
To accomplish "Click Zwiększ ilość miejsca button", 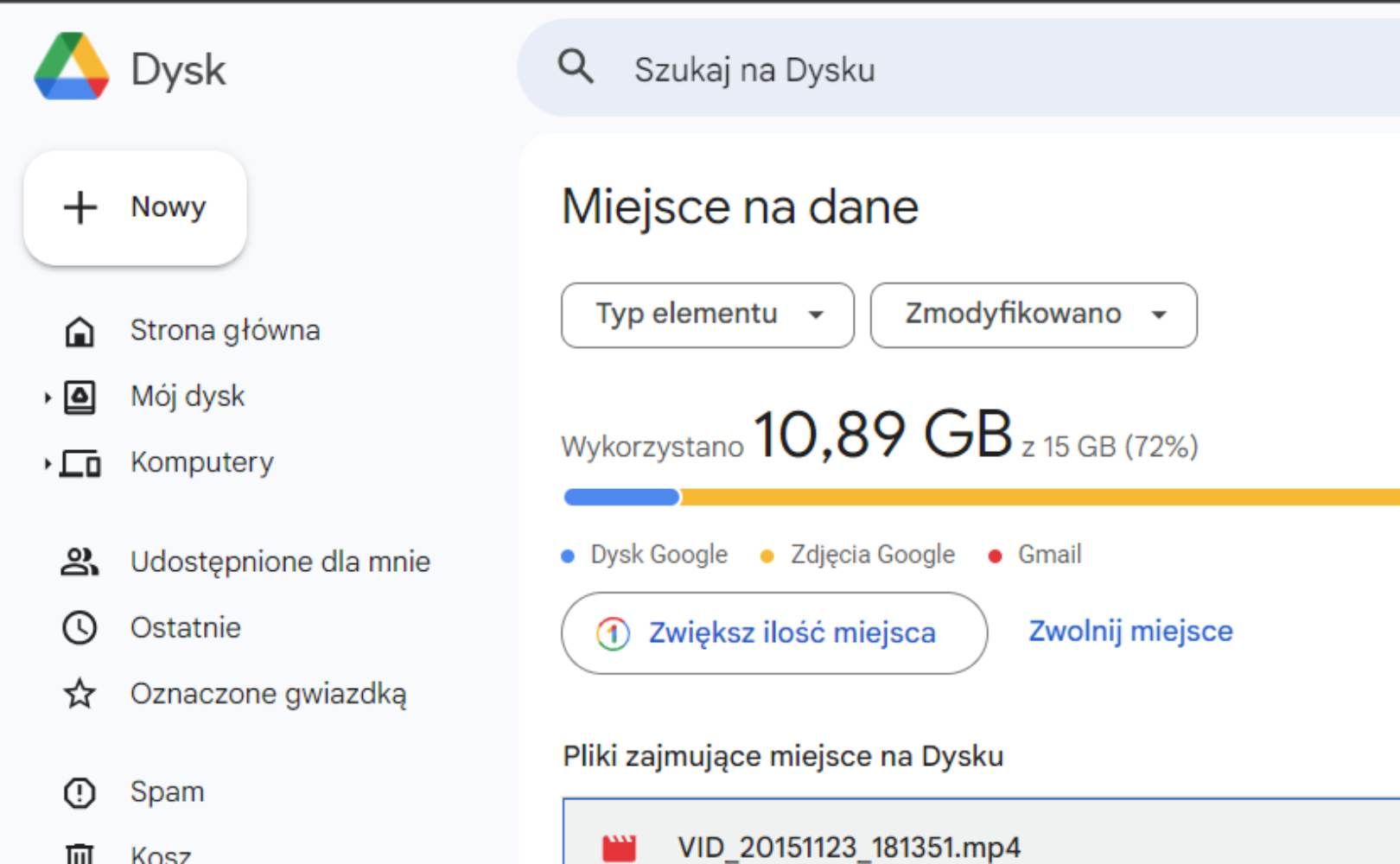I will tap(774, 633).
